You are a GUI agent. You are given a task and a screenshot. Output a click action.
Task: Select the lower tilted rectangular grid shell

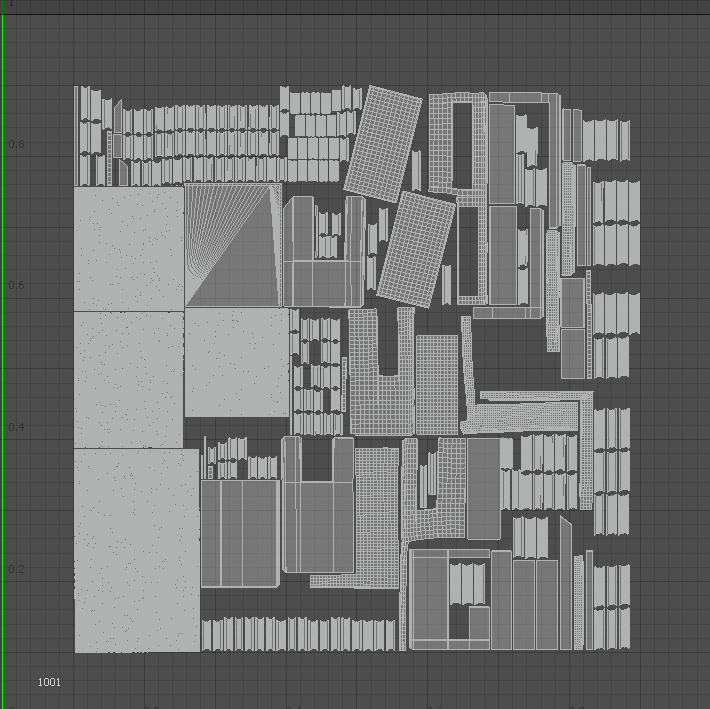tap(415, 247)
